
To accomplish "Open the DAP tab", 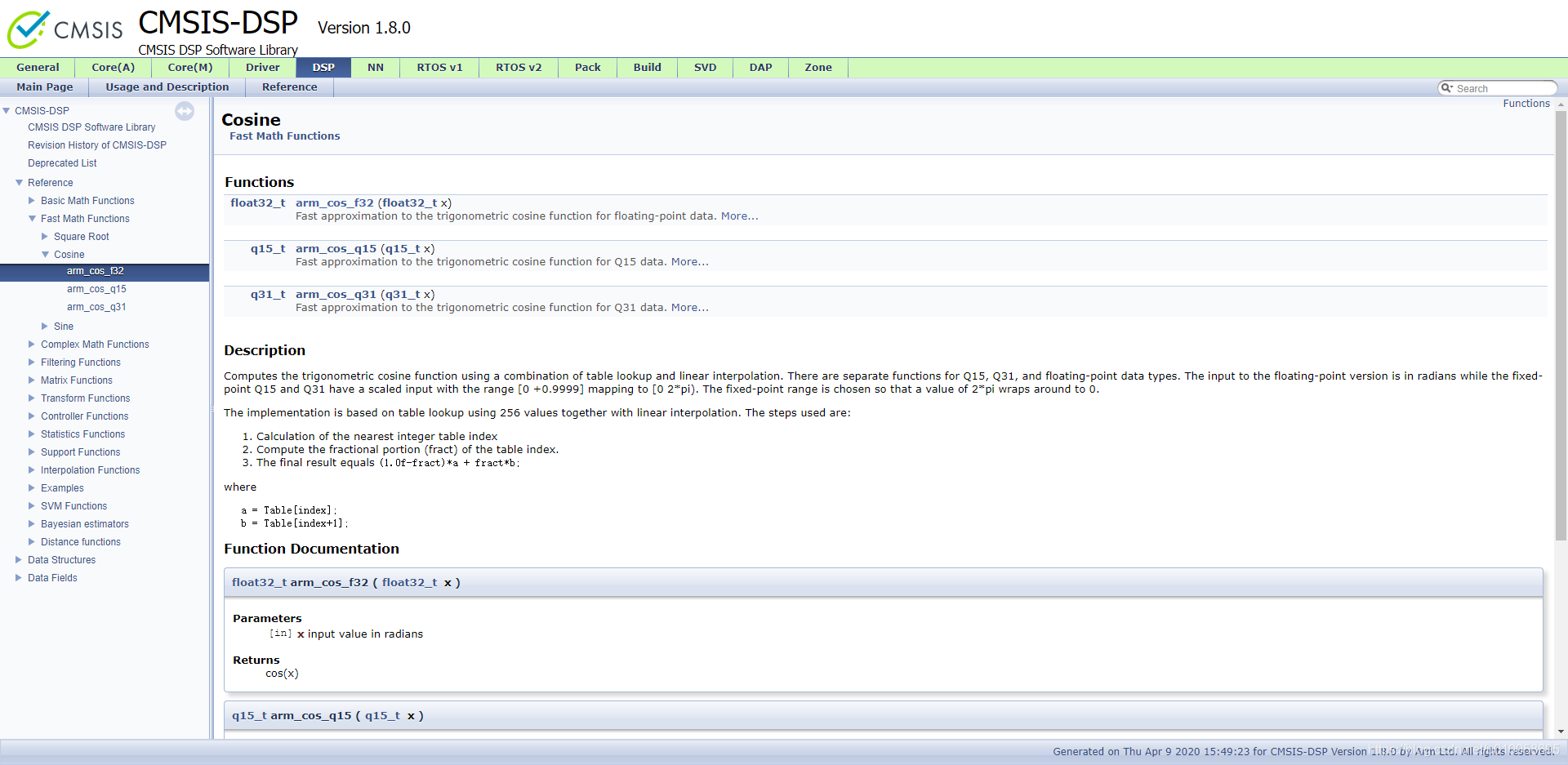I will pos(761,68).
